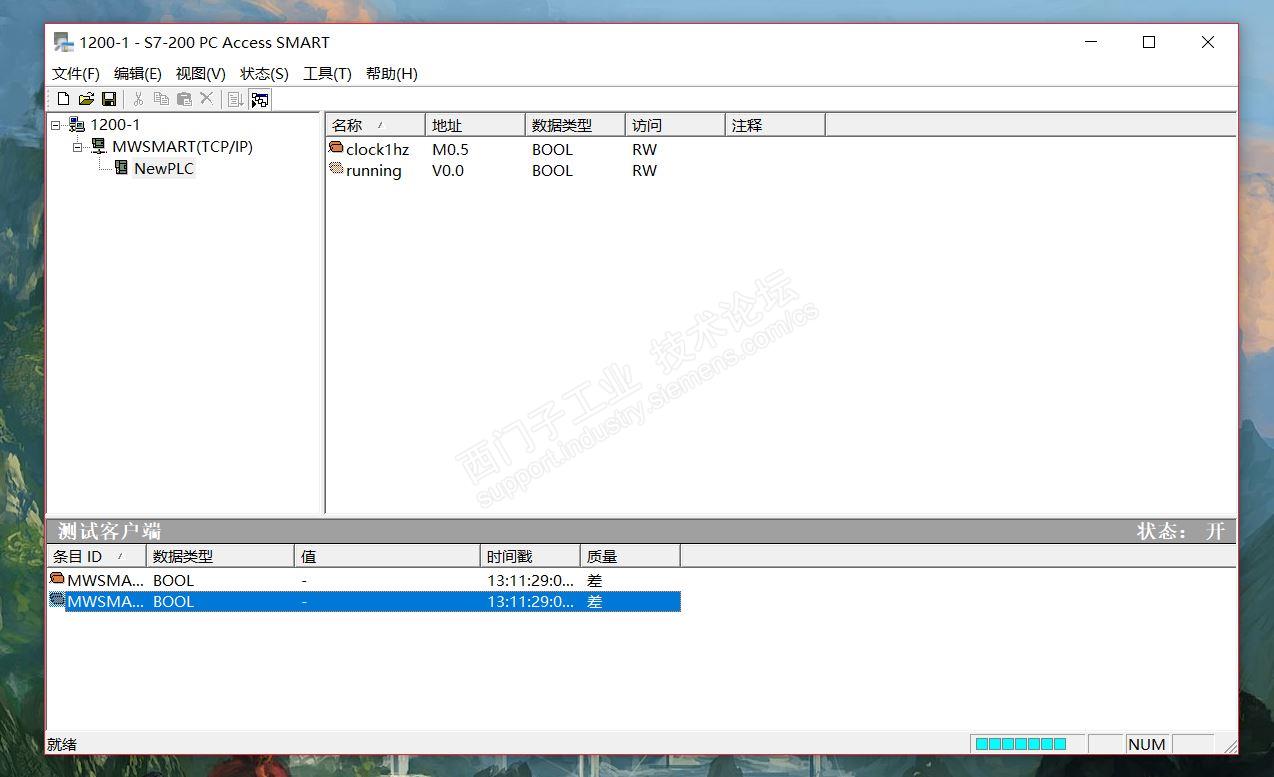Maximize the PC Access SMART window

click(x=1149, y=42)
